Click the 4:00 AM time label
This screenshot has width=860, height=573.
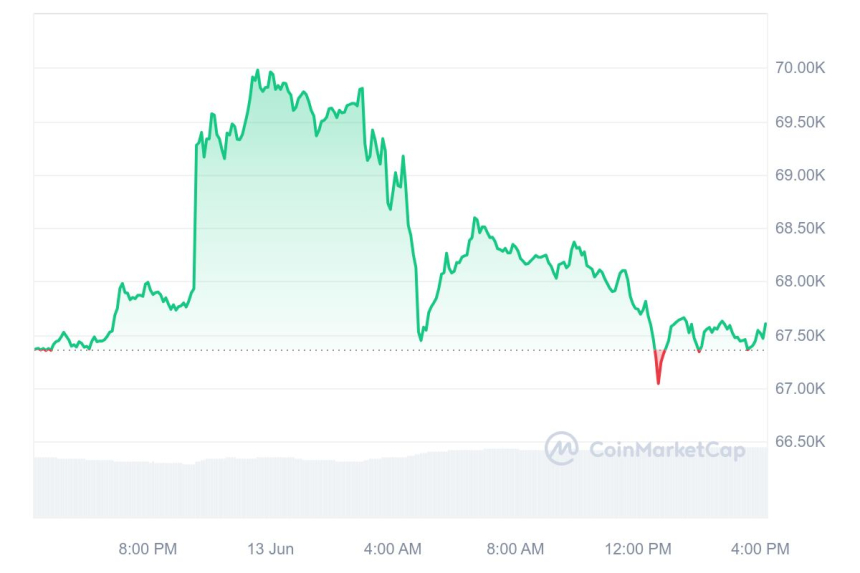393,549
